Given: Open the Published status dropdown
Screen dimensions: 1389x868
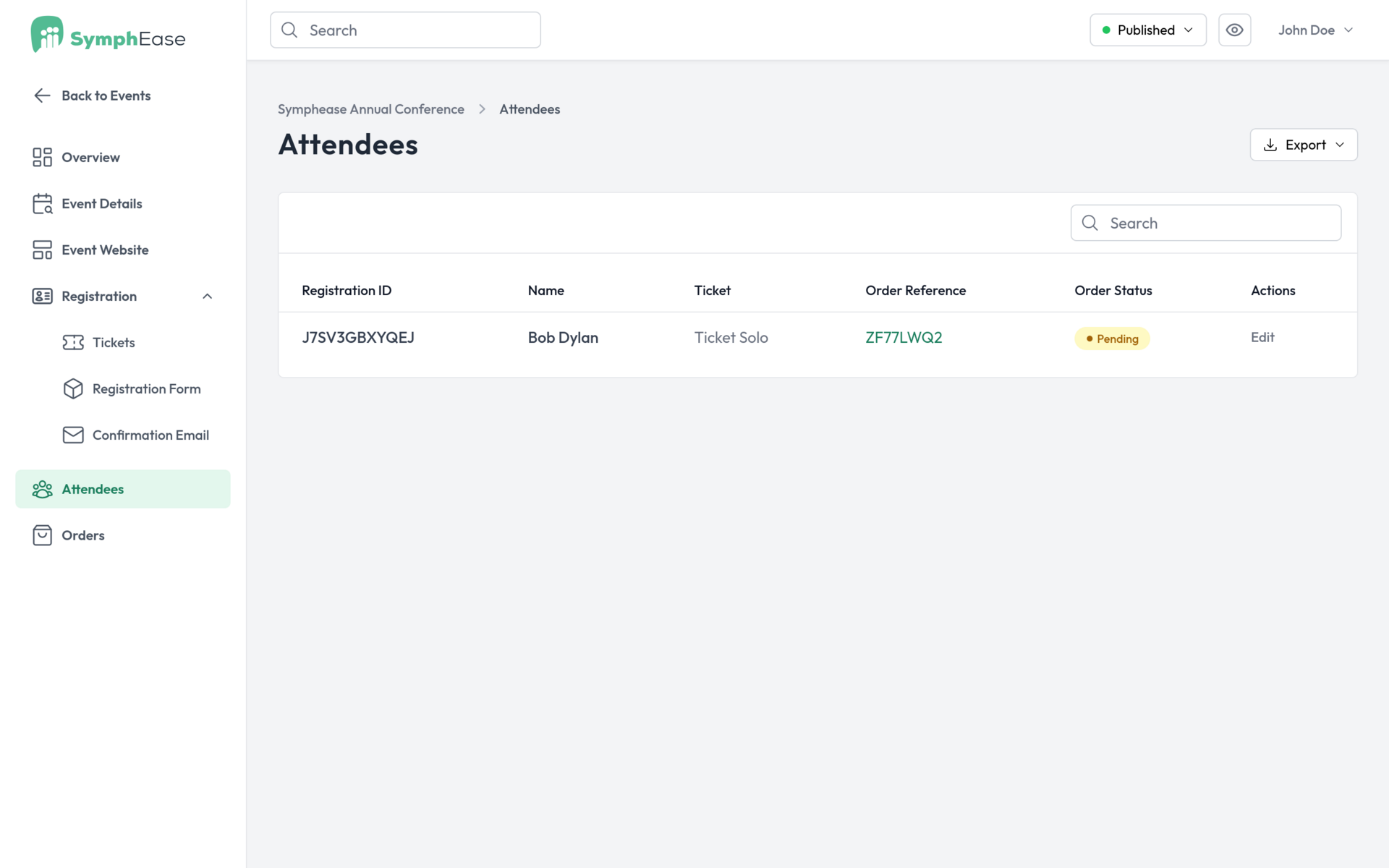Looking at the screenshot, I should [x=1147, y=30].
